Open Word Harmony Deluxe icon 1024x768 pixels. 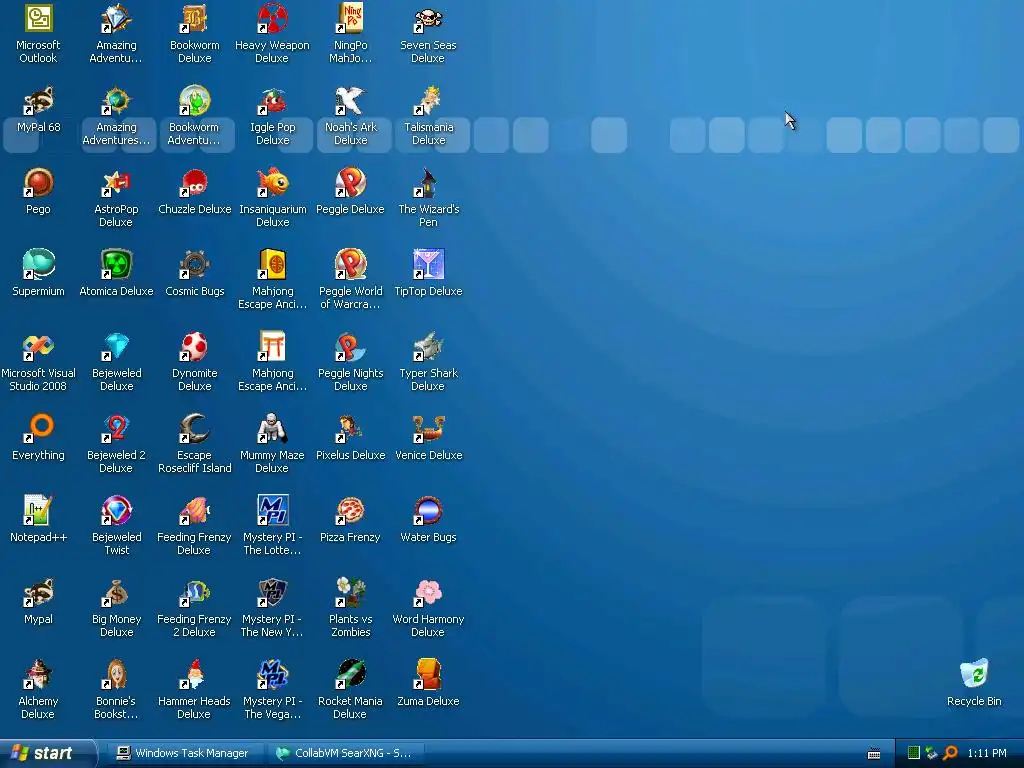[x=428, y=593]
